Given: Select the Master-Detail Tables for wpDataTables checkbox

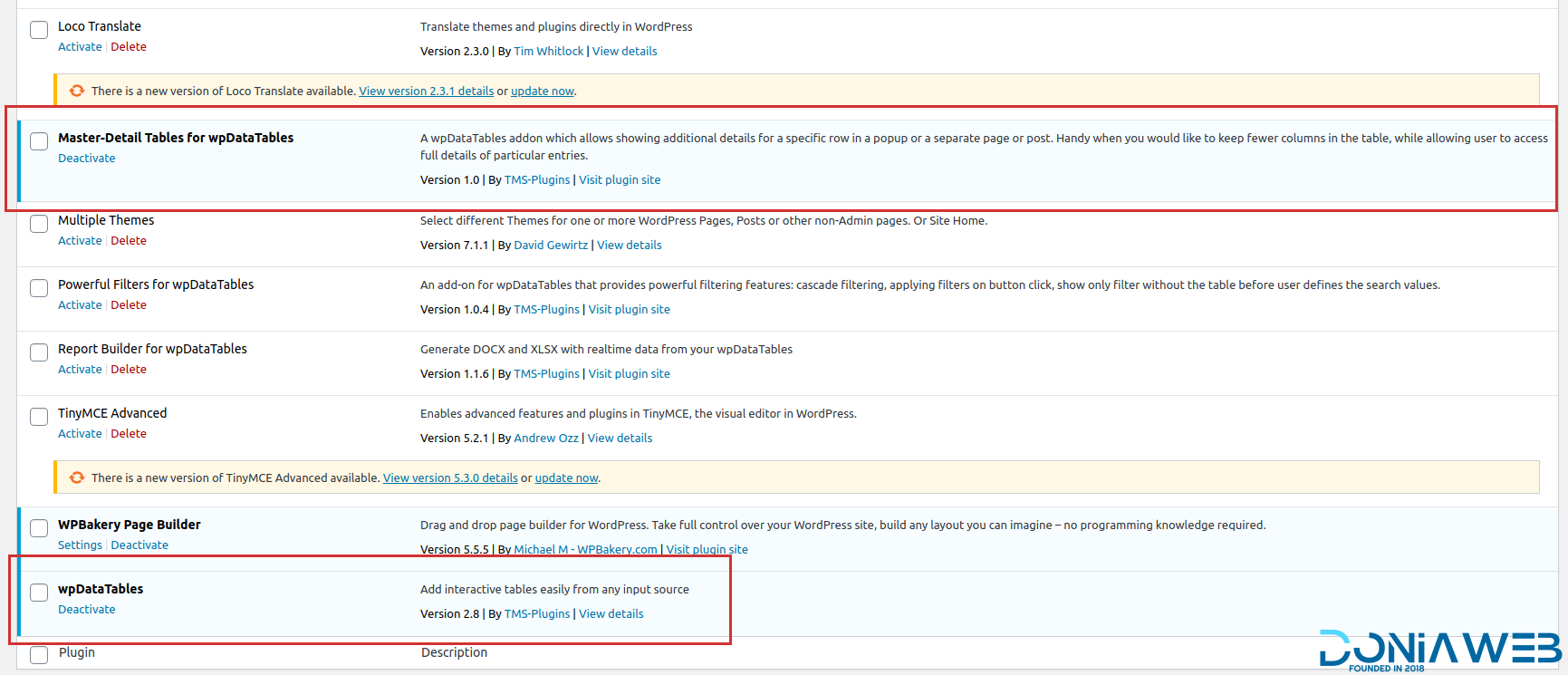Looking at the screenshot, I should click(x=39, y=141).
